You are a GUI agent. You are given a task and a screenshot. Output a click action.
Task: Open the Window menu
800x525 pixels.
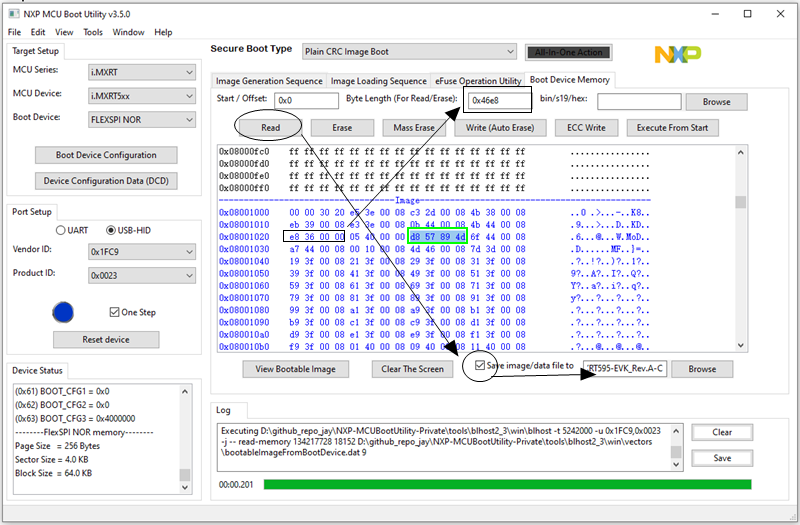coord(129,32)
